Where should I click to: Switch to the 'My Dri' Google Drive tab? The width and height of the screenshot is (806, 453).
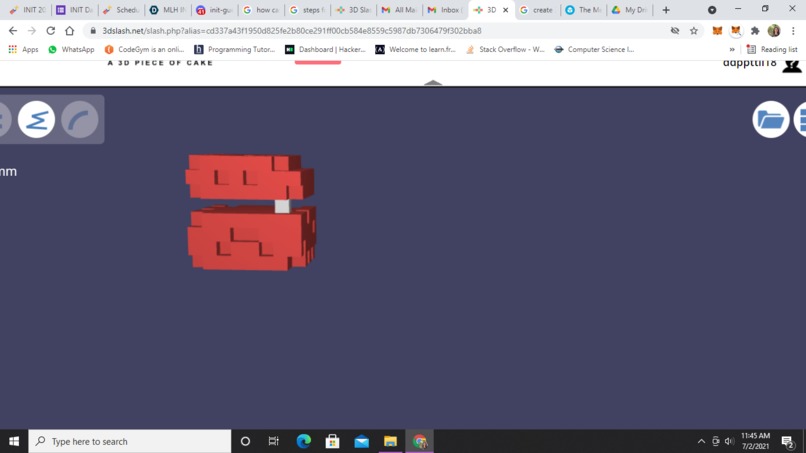[x=629, y=10]
